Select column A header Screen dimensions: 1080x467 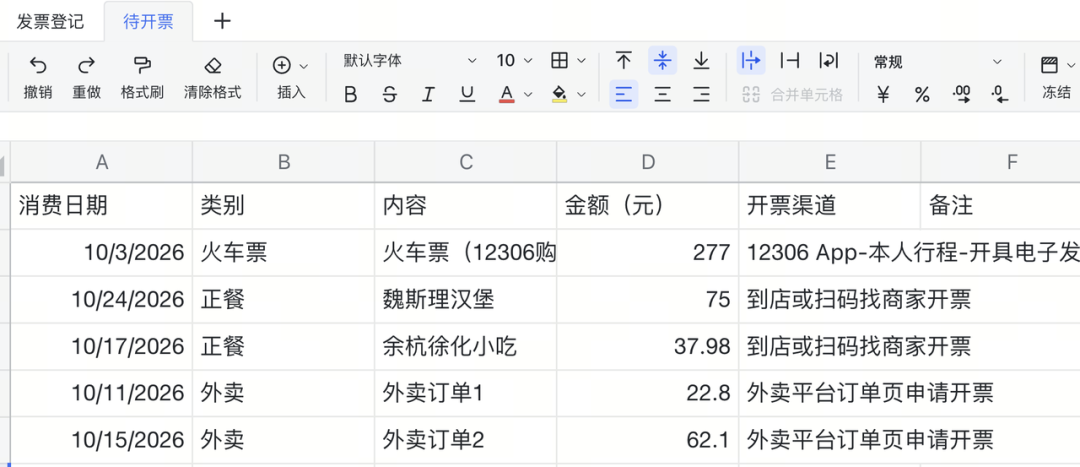(102, 162)
